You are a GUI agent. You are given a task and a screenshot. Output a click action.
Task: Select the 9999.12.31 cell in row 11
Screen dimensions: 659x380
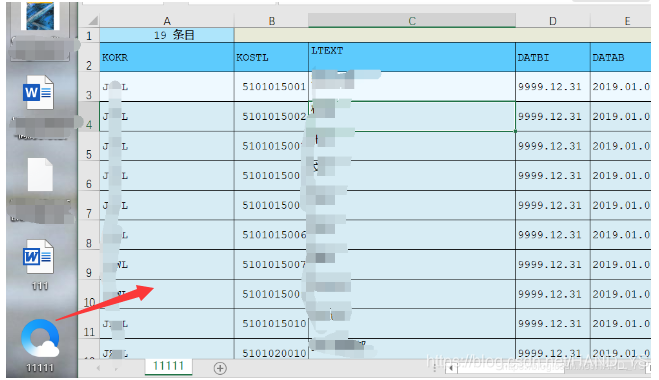tap(553, 324)
